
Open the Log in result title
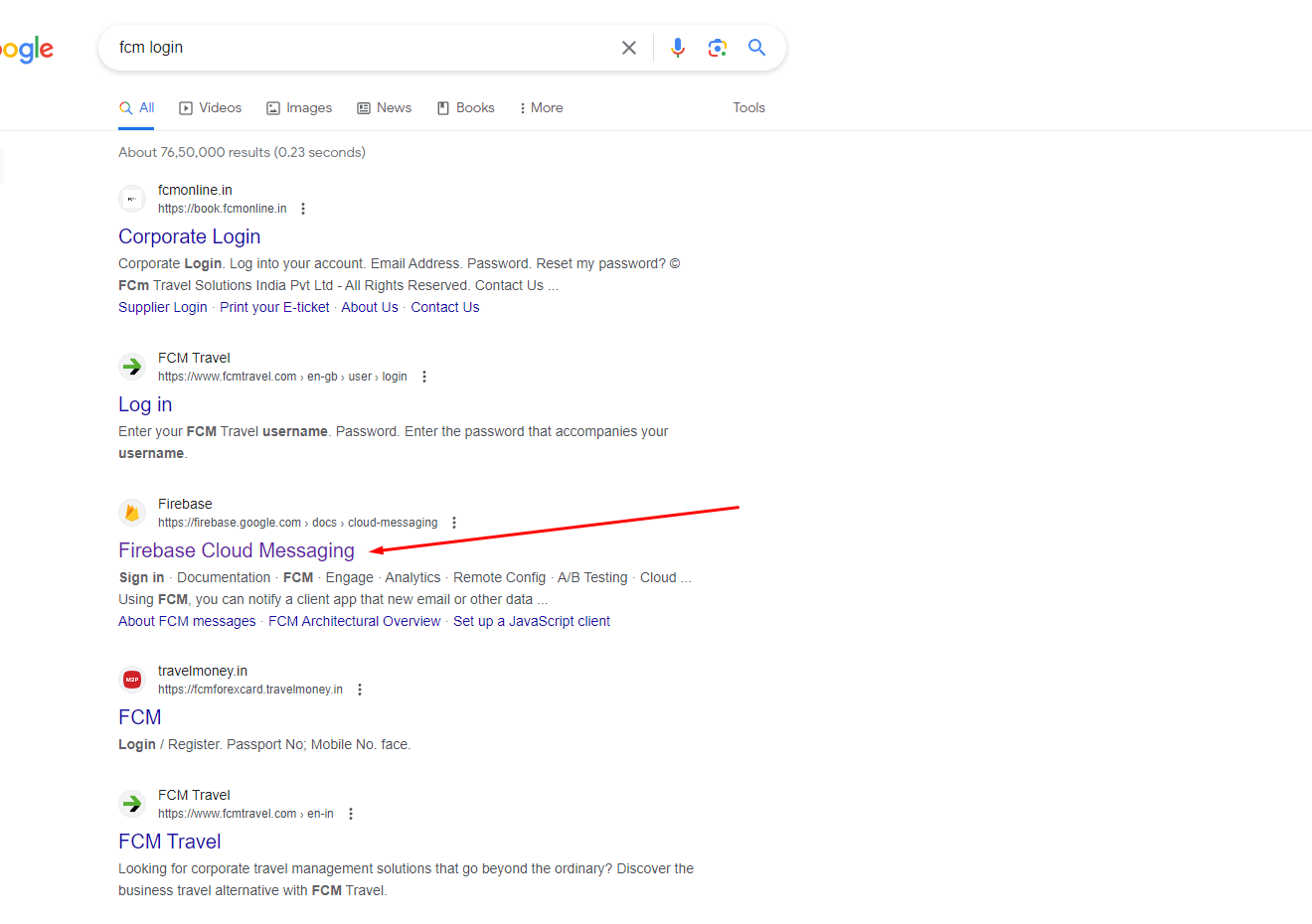click(x=145, y=404)
